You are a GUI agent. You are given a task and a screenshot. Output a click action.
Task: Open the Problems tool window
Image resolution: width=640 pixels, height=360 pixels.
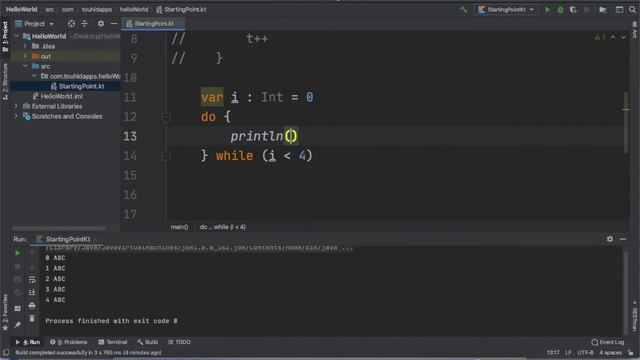[x=69, y=342]
